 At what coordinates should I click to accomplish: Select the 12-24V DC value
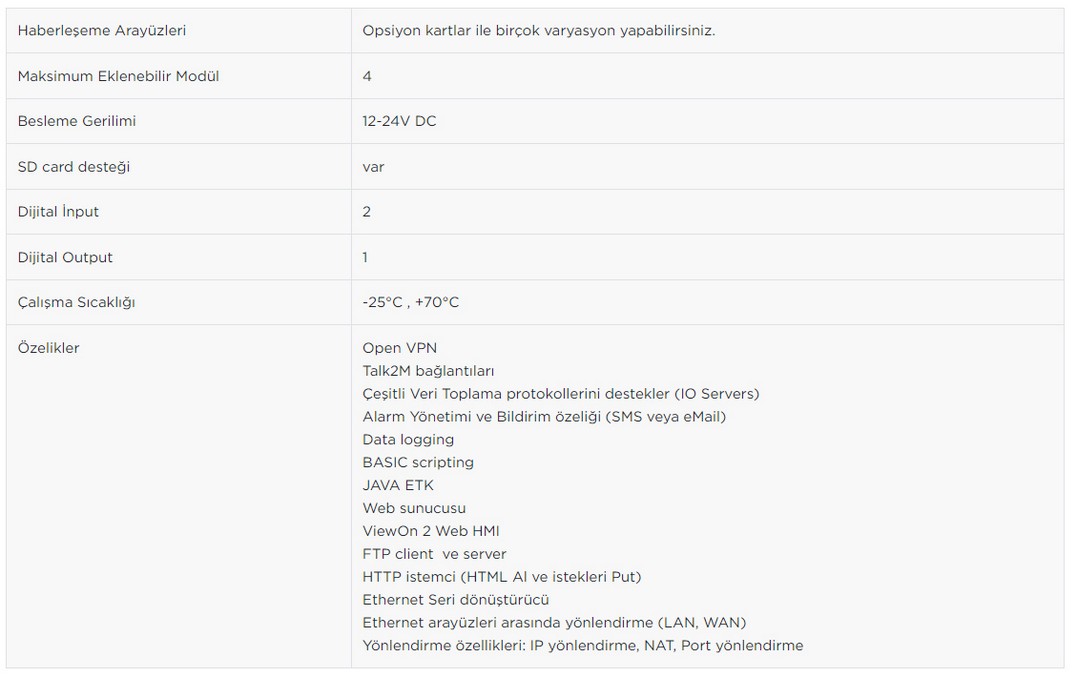tap(399, 121)
